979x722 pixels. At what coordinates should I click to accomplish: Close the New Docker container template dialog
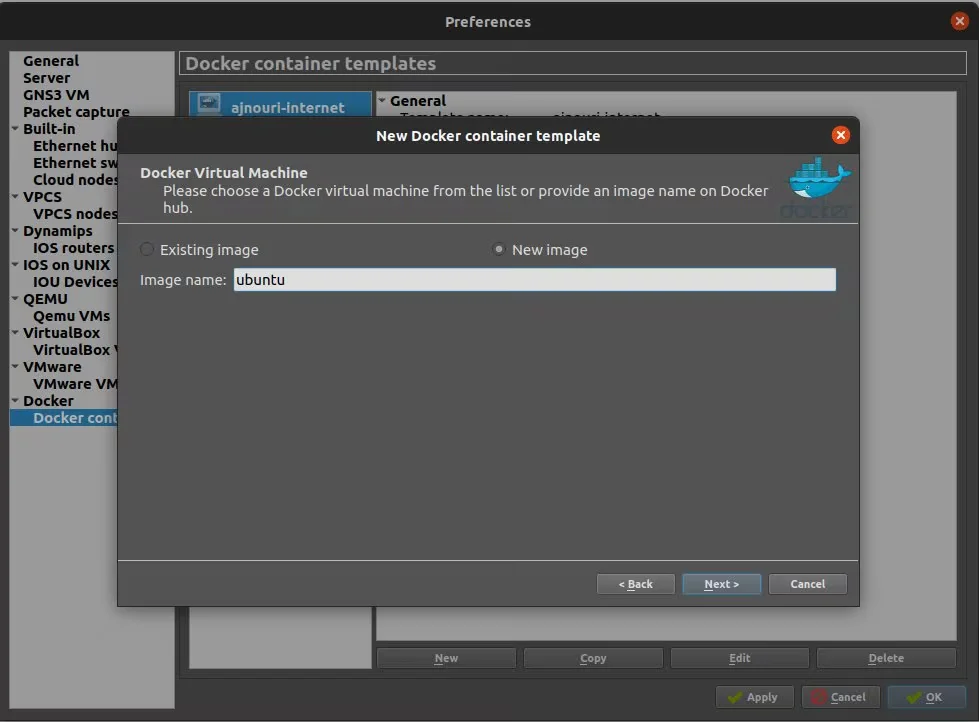[840, 135]
